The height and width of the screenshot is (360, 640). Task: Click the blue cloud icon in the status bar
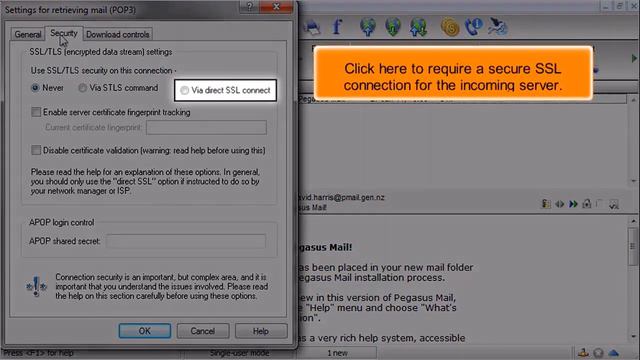click(x=613, y=353)
